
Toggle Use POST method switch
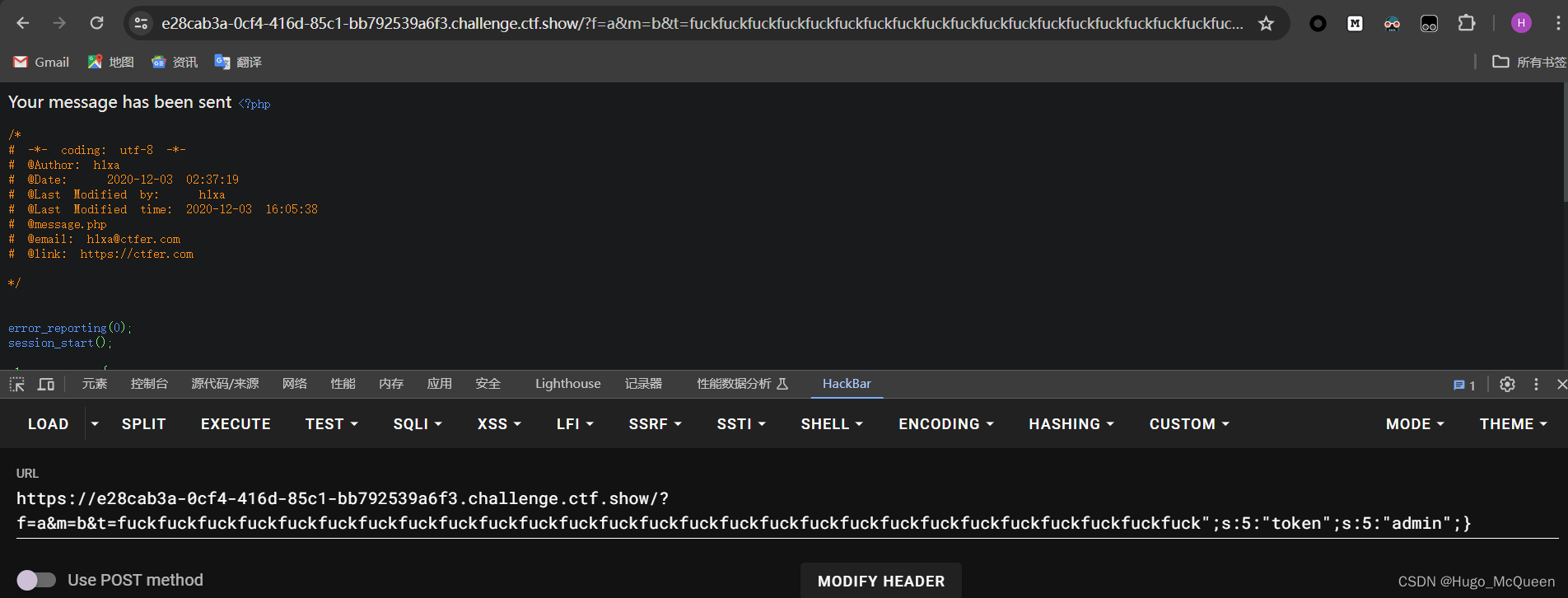click(x=36, y=580)
